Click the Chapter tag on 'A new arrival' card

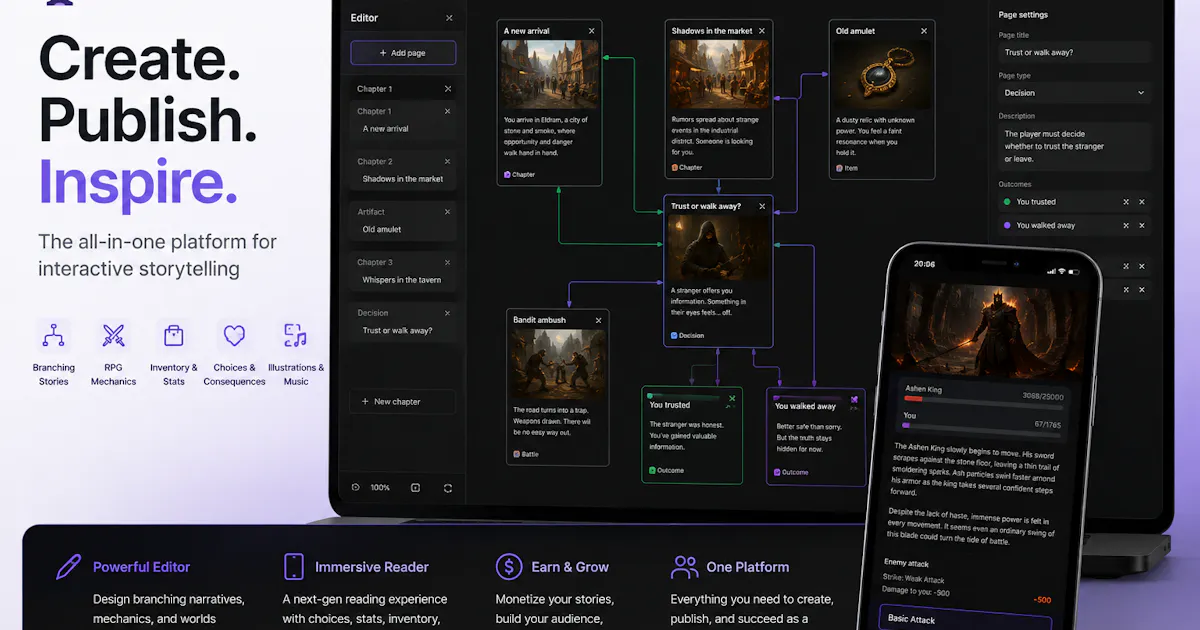pyautogui.click(x=519, y=174)
